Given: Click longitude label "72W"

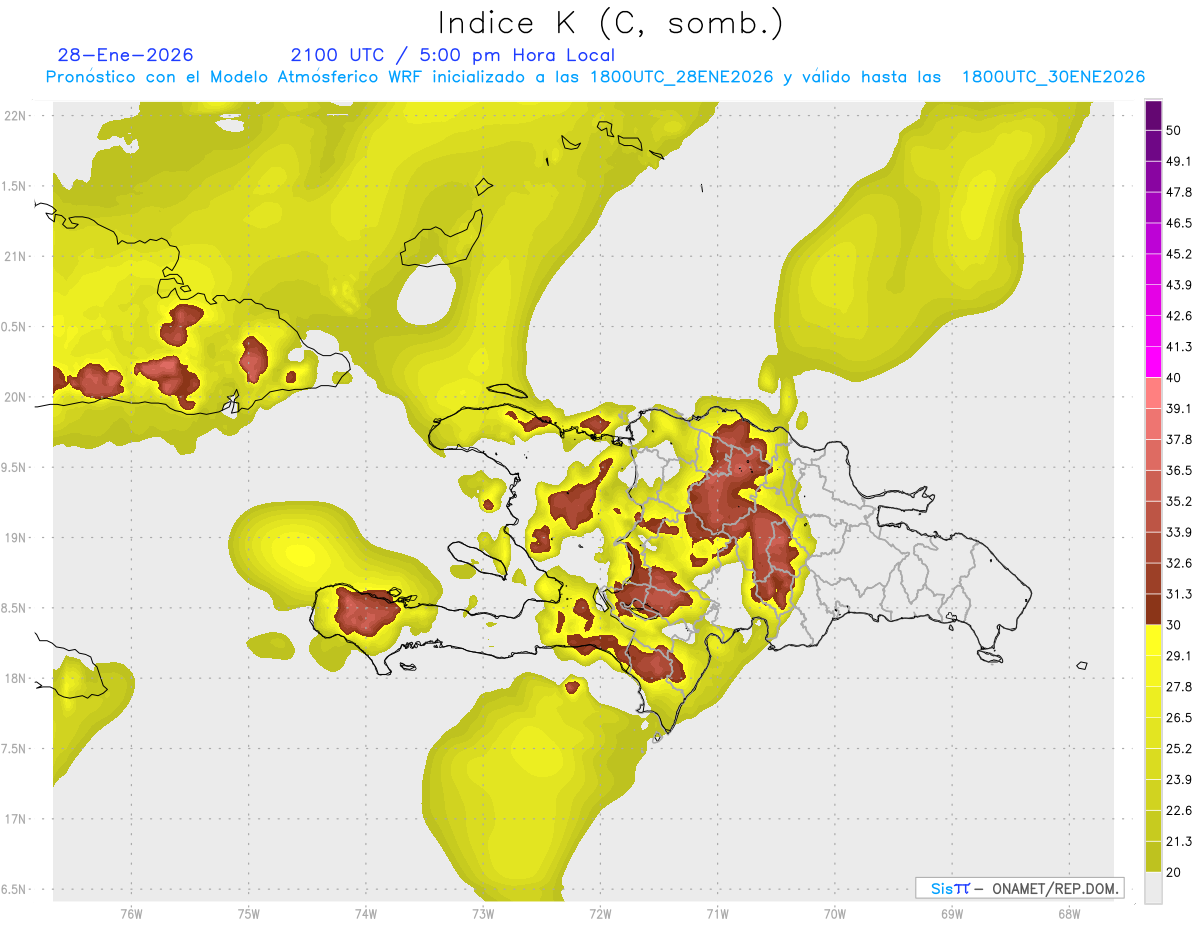Looking at the screenshot, I should pyautogui.click(x=600, y=914).
